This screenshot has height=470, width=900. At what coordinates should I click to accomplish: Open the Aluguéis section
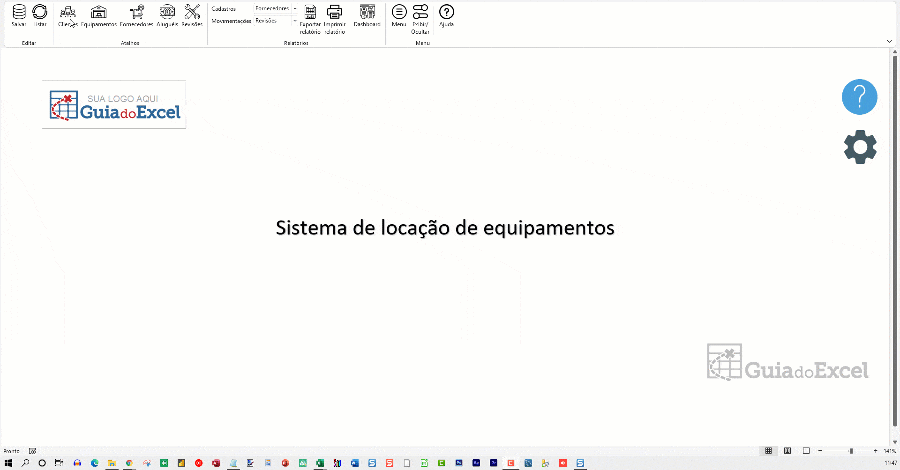[168, 15]
